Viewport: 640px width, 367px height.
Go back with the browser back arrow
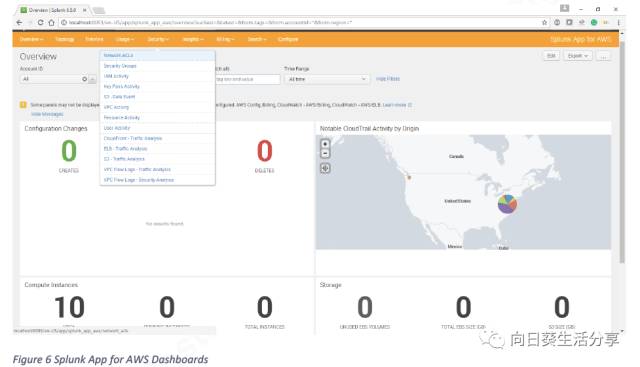19,23
